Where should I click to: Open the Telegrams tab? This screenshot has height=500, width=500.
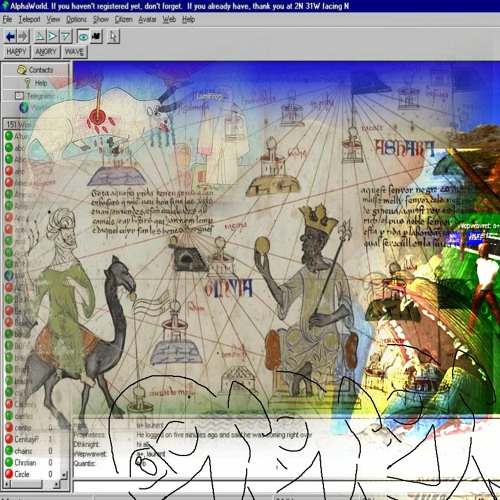click(35, 96)
